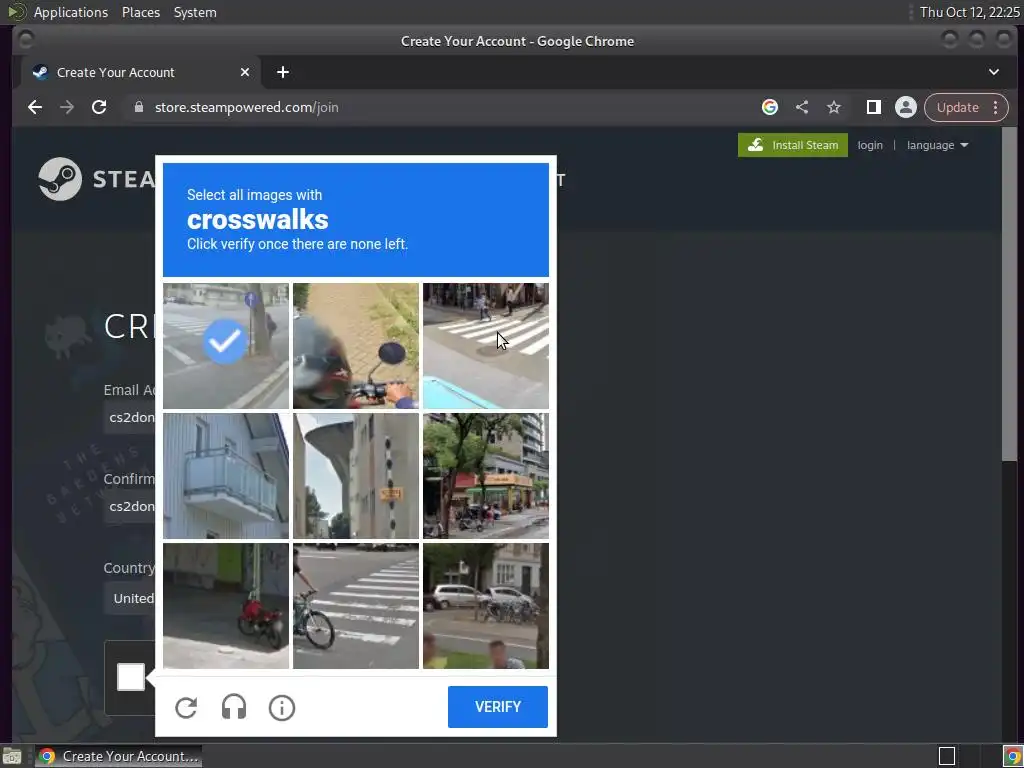Open the Applications menu

coord(71,12)
